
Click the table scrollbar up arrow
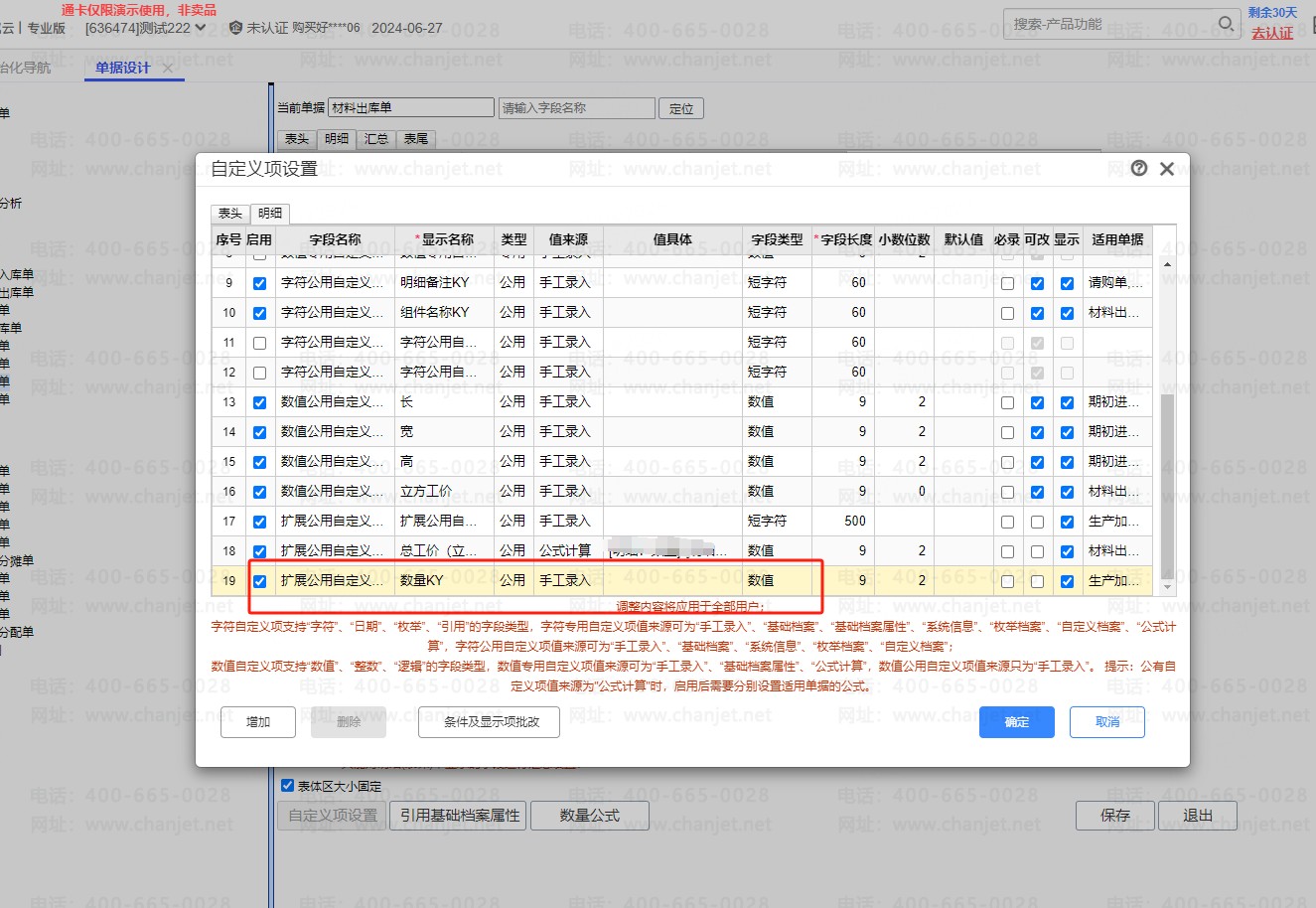(1167, 264)
